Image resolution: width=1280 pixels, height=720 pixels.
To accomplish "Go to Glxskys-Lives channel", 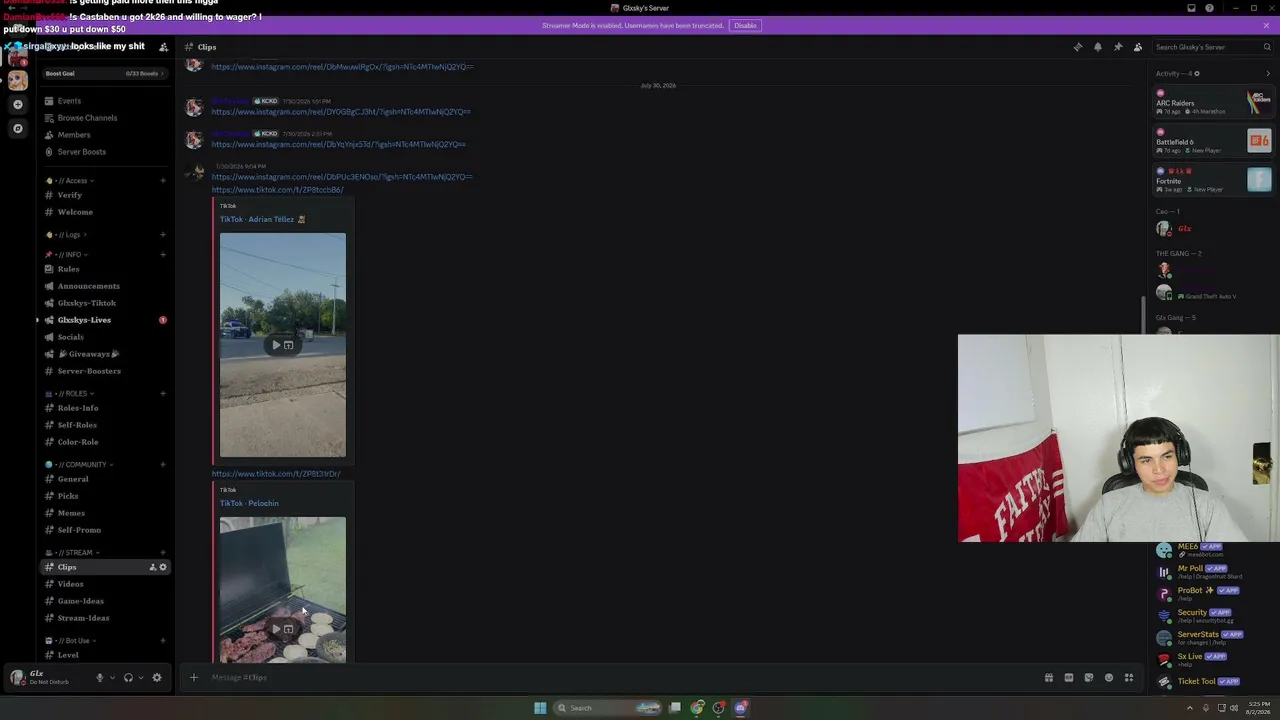I will (x=105, y=320).
